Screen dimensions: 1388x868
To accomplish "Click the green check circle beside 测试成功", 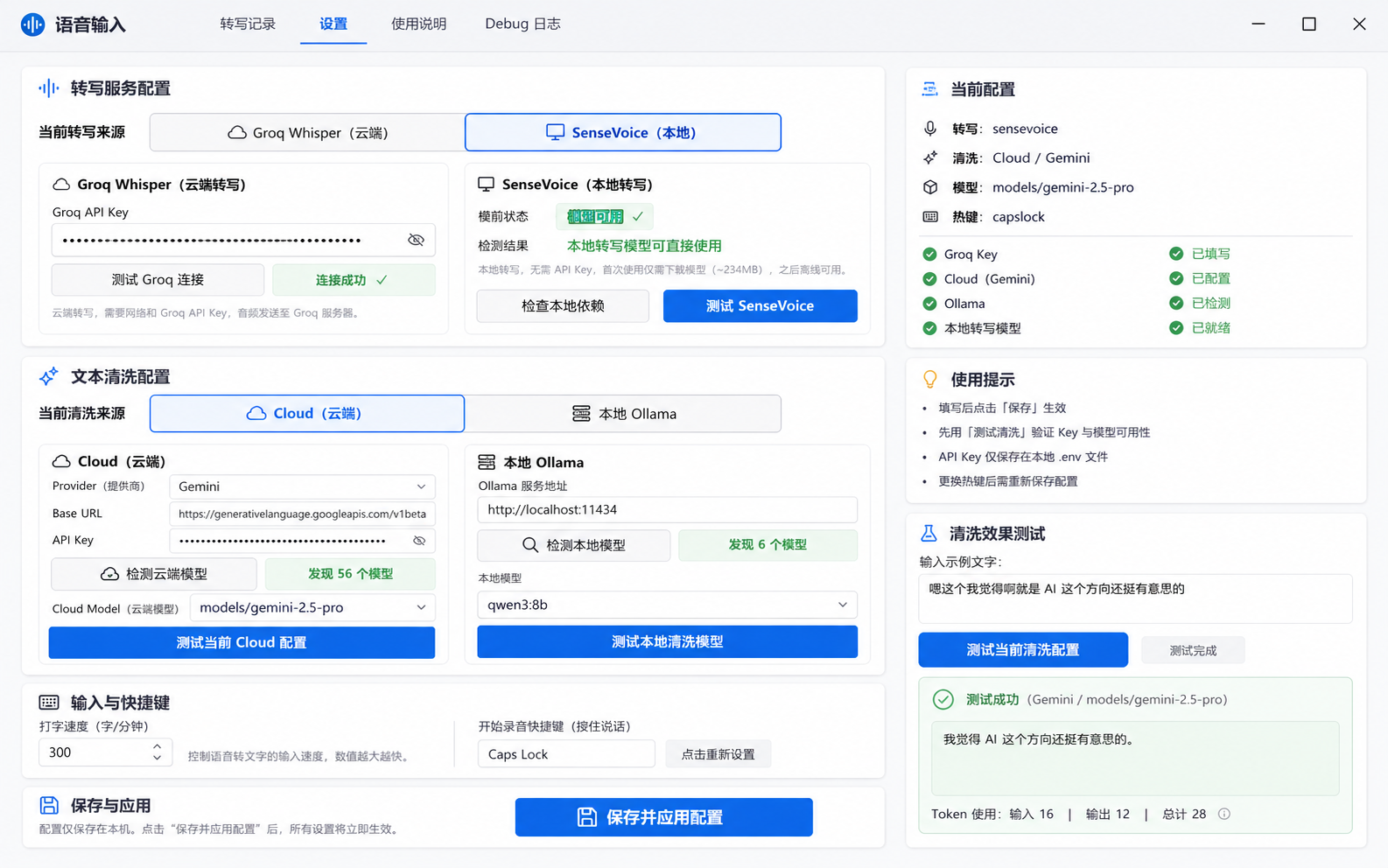I will click(943, 699).
